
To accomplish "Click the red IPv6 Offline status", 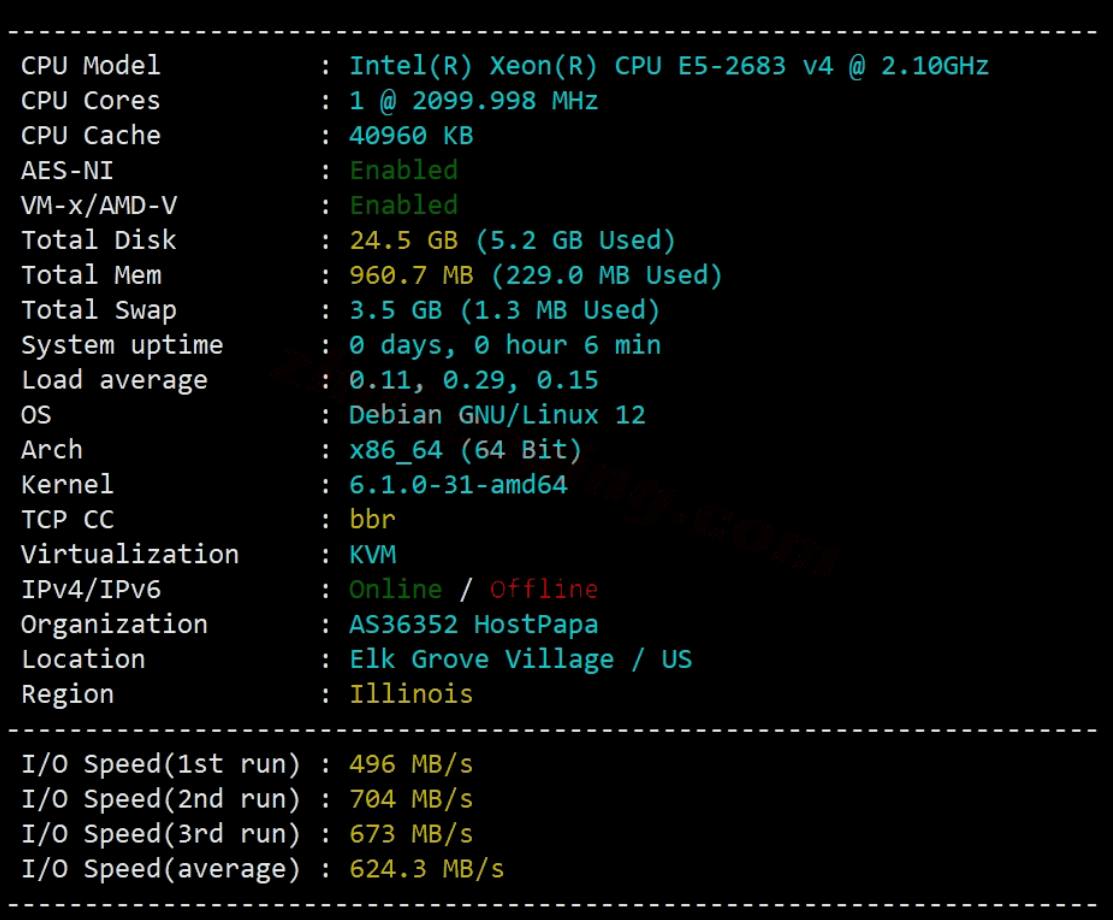I will click(x=543, y=590).
